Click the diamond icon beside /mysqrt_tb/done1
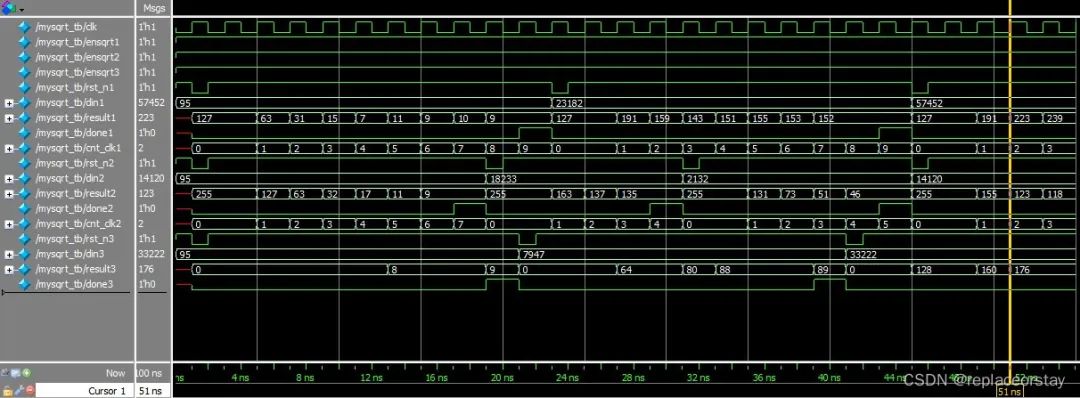The width and height of the screenshot is (1080, 398). tap(25, 133)
